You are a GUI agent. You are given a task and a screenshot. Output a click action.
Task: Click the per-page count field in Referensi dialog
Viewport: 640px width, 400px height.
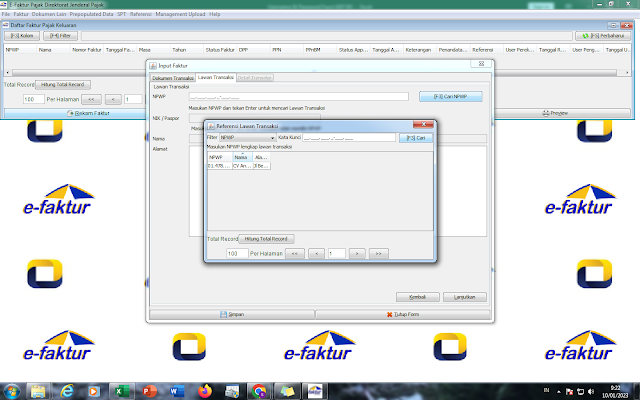point(237,253)
